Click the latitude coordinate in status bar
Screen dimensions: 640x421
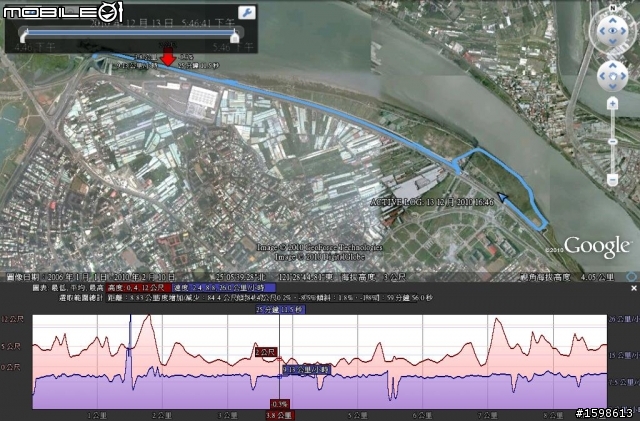click(240, 277)
